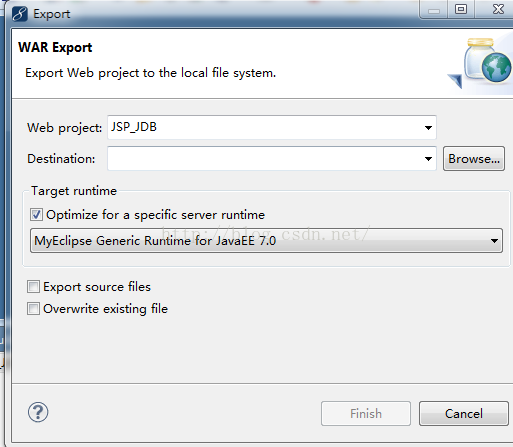513x447 pixels.
Task: Expand the MyEclipse Generic Runtime combo box
Action: coord(266,240)
